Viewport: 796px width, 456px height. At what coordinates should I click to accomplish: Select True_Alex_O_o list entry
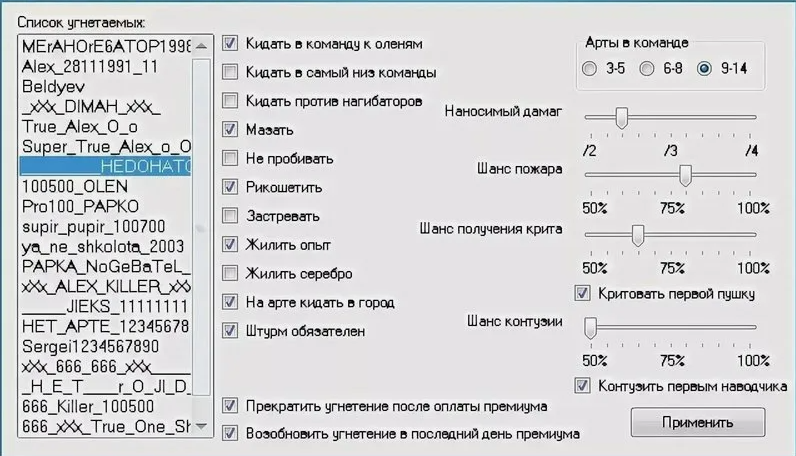point(106,126)
